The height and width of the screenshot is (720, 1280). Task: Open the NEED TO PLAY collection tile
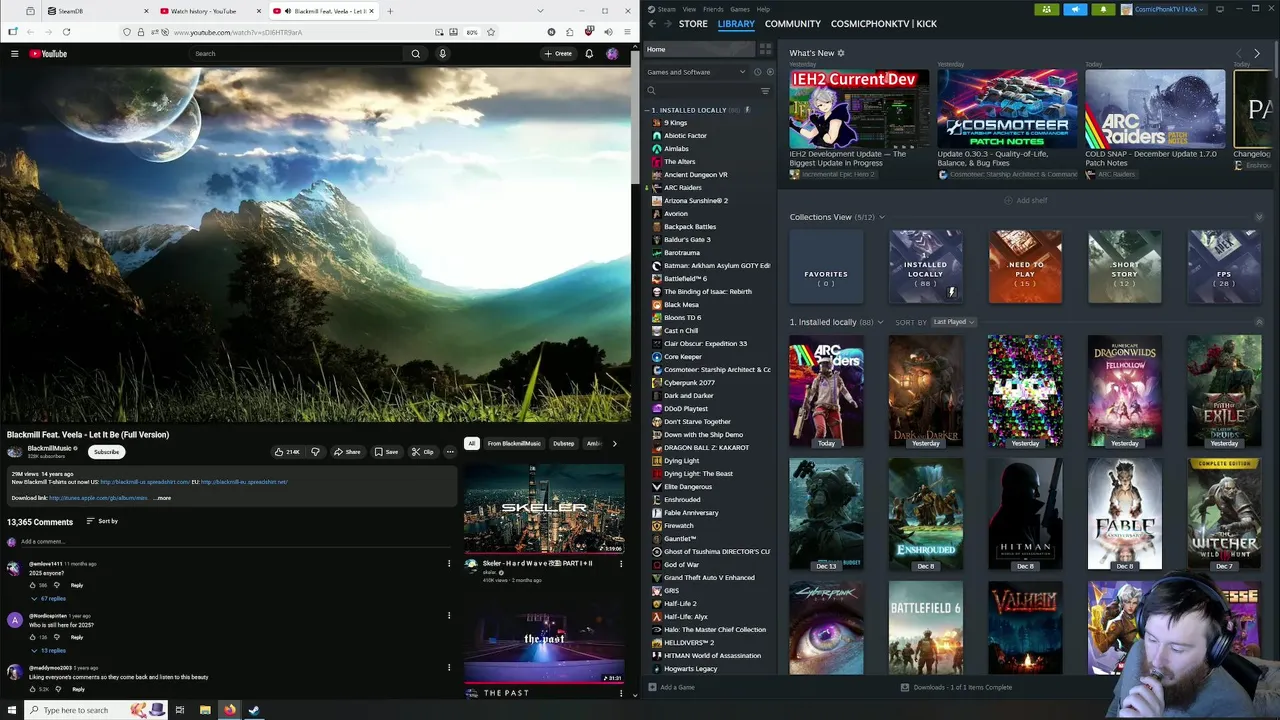pos(1025,267)
